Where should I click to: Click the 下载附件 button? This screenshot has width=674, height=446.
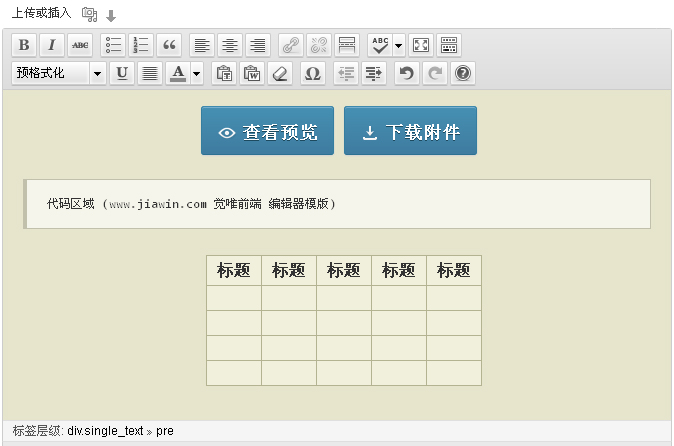410,132
